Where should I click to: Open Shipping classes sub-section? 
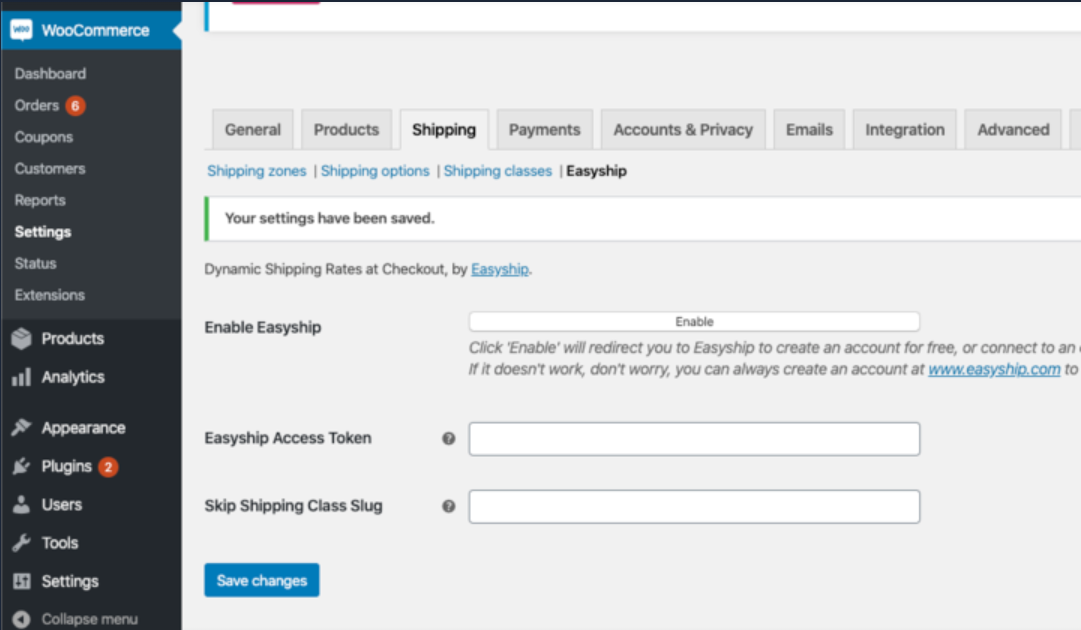click(498, 171)
